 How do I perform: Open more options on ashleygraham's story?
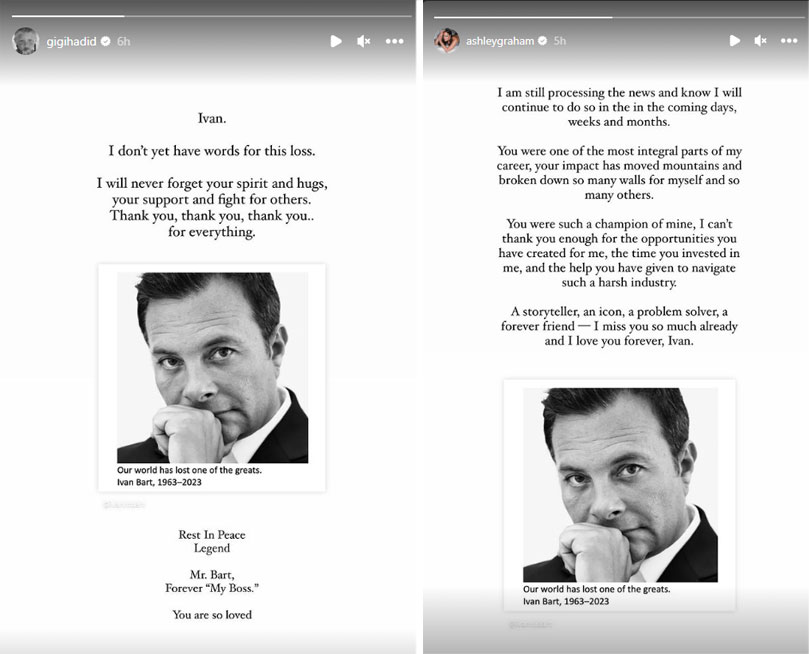click(790, 41)
